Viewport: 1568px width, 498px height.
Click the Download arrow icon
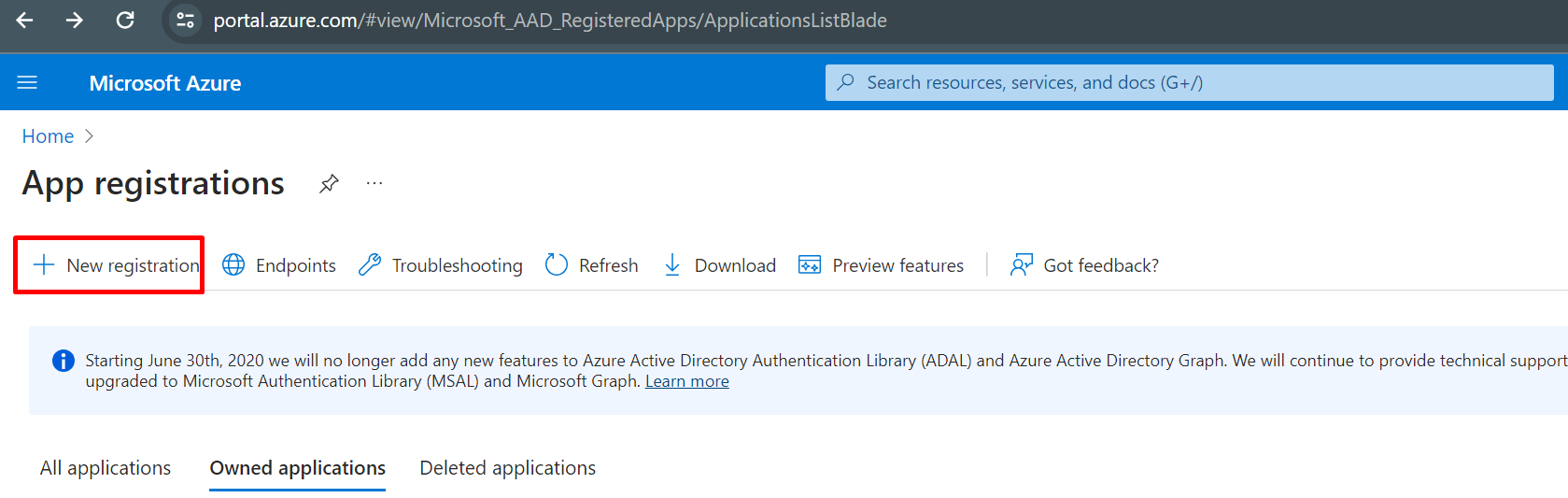coord(672,265)
